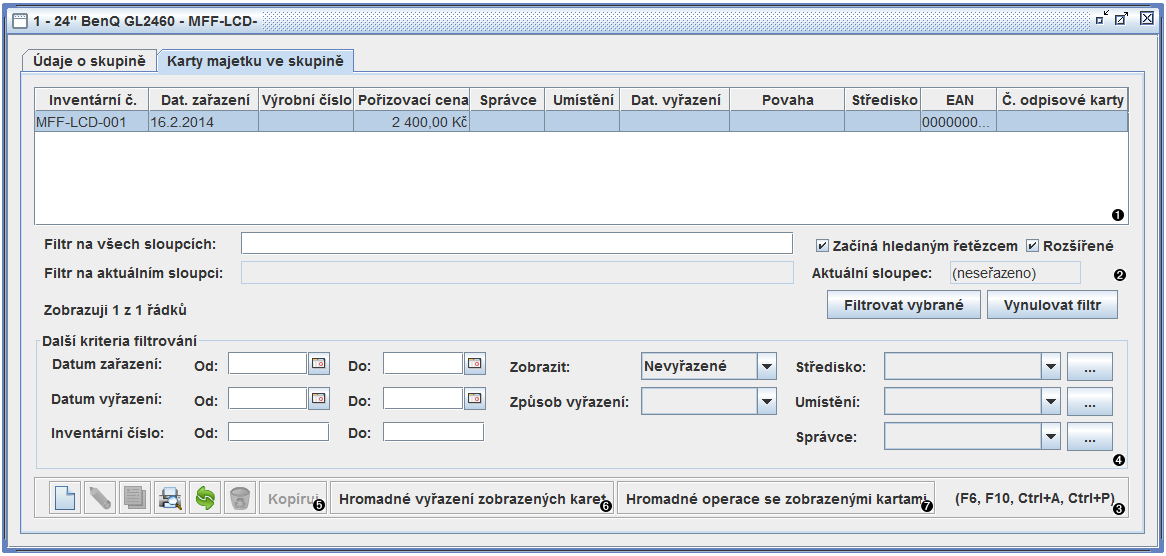The image size is (1166, 556).
Task: Sort by the 'Výrobní číslo' column header
Action: pos(306,100)
